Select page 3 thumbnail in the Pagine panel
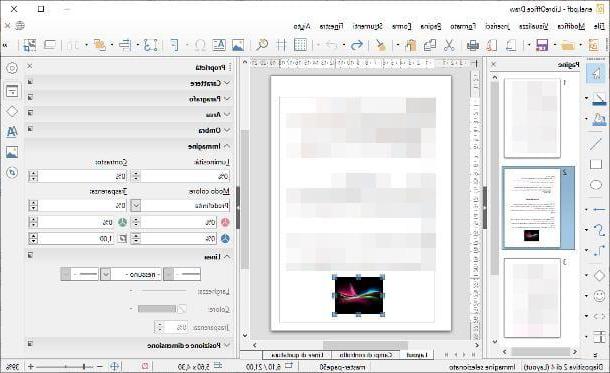Screen dimensions: 610x373 [x=532, y=298]
